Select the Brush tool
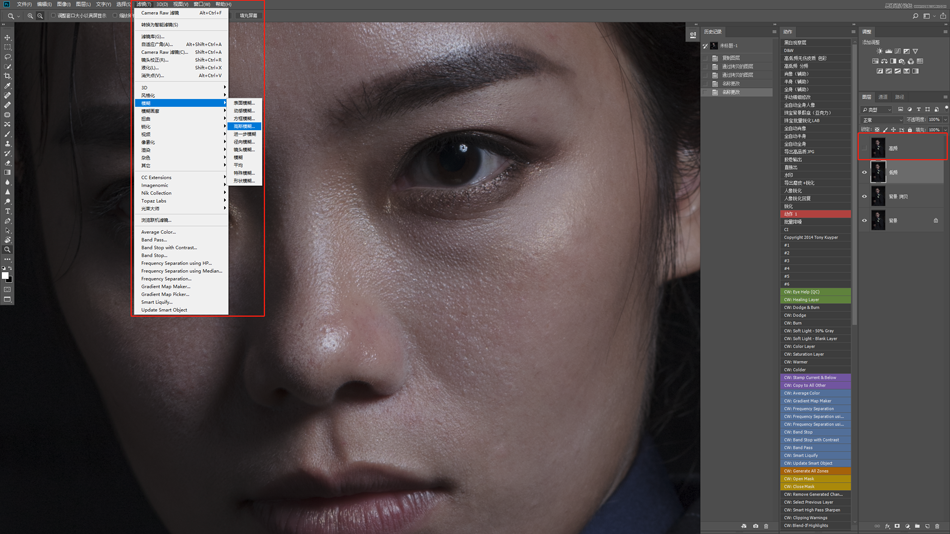This screenshot has height=534, width=950. (7, 134)
